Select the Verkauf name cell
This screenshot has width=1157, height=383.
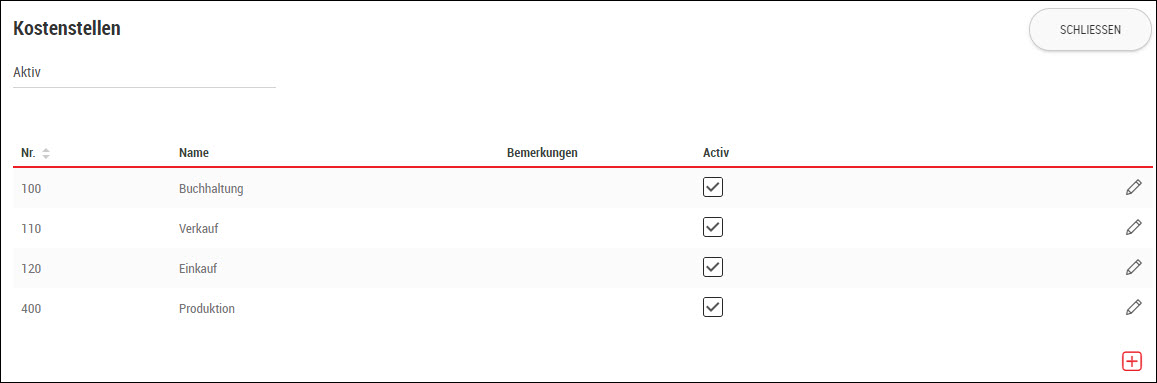click(198, 229)
